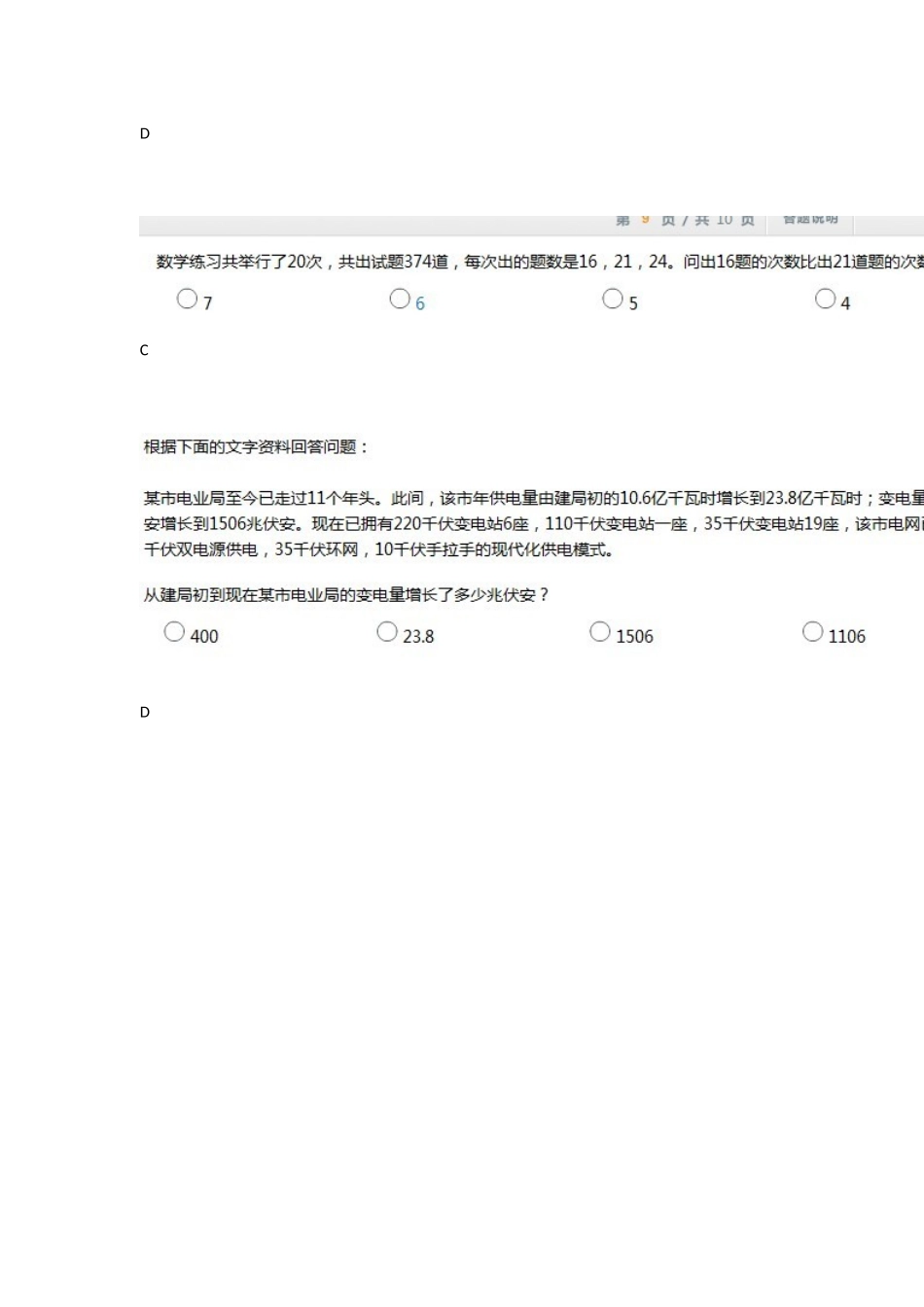924x1307 pixels.
Task: Click answer letter C below math question
Action: pos(144,350)
